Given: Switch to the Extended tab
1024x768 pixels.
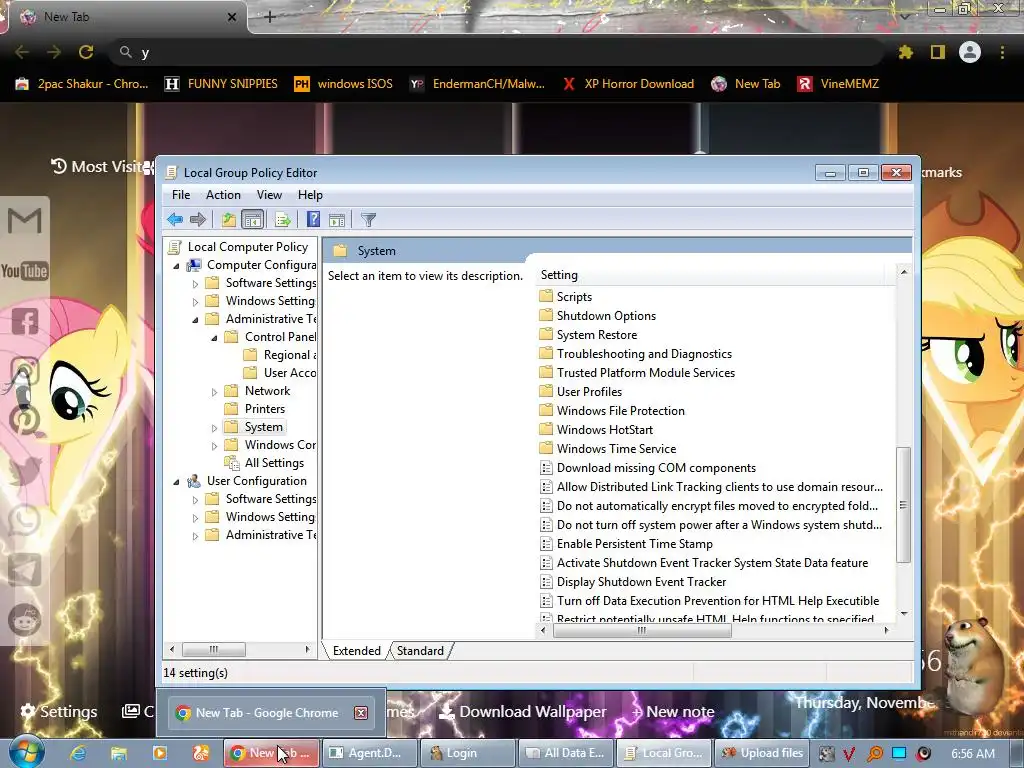Looking at the screenshot, I should [357, 650].
